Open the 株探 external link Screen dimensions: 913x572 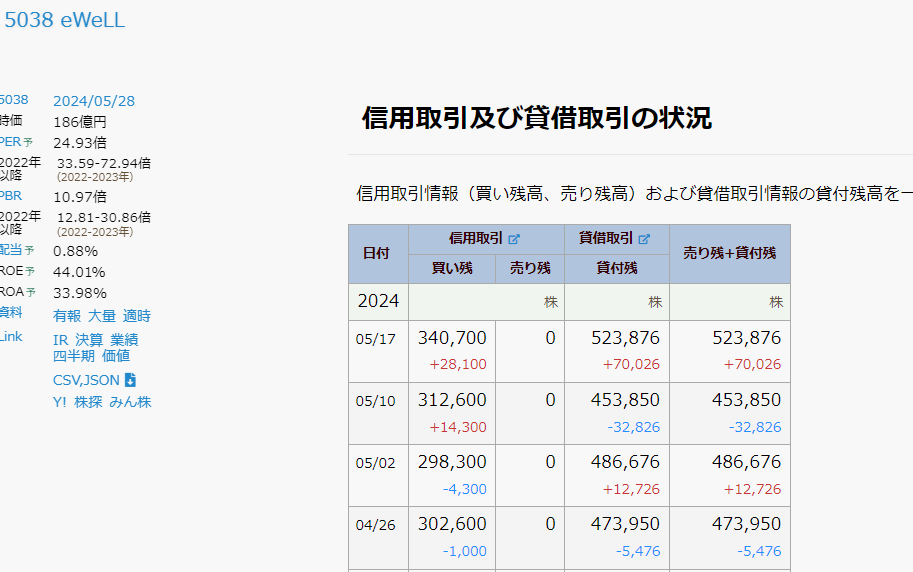click(x=89, y=402)
